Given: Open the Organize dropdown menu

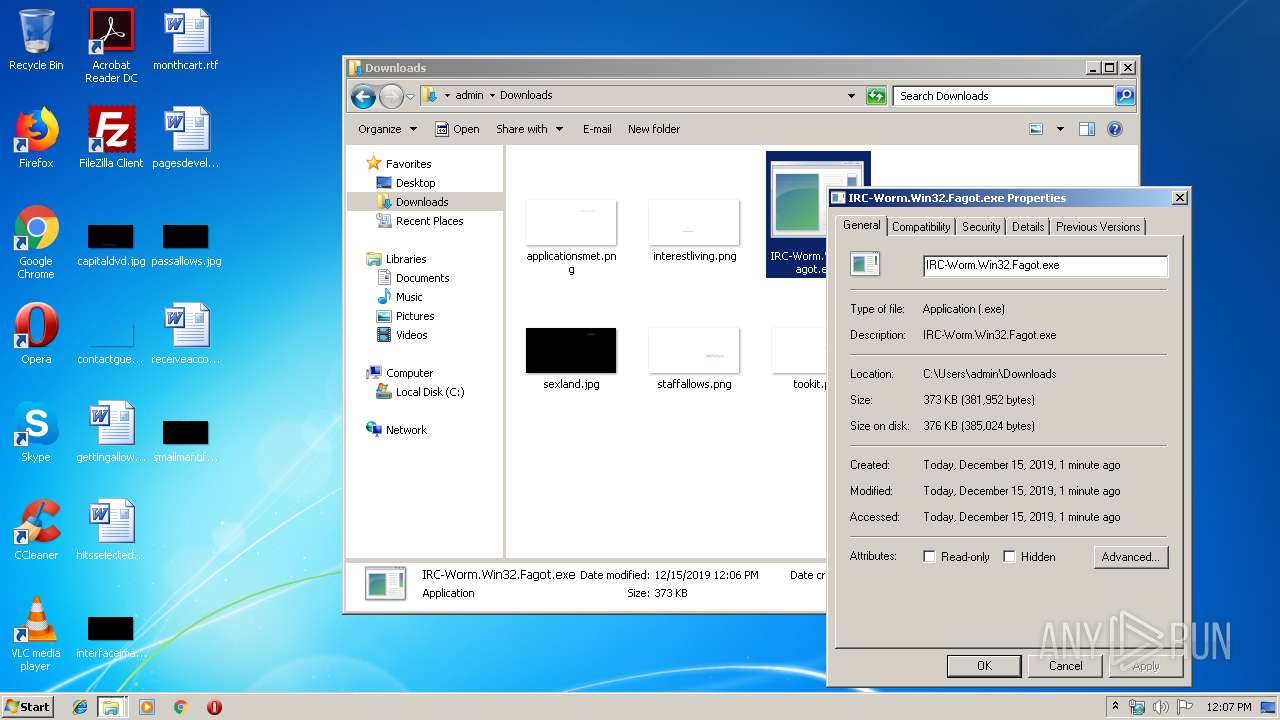Looking at the screenshot, I should click(x=387, y=129).
